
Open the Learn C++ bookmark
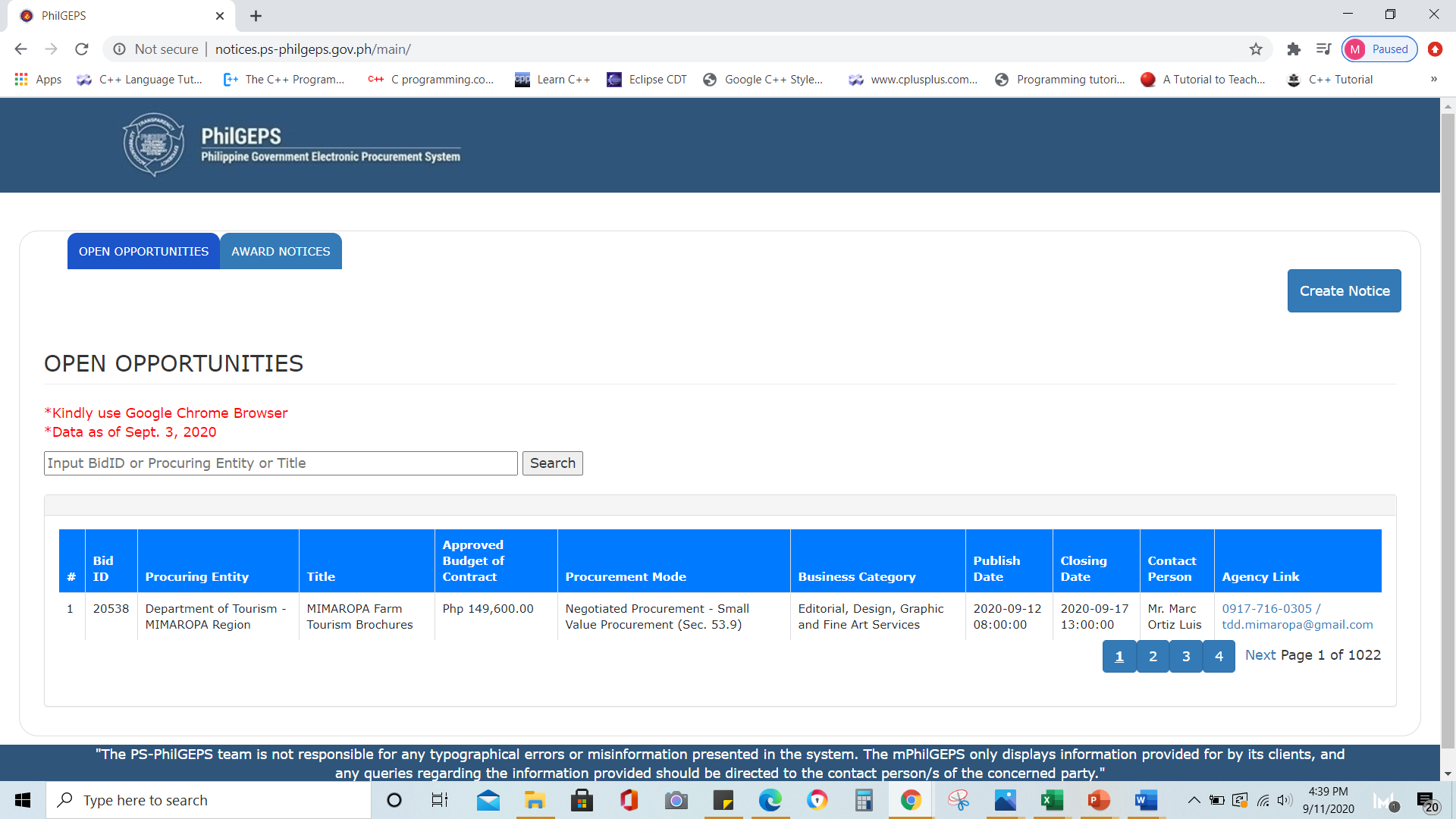click(x=552, y=80)
